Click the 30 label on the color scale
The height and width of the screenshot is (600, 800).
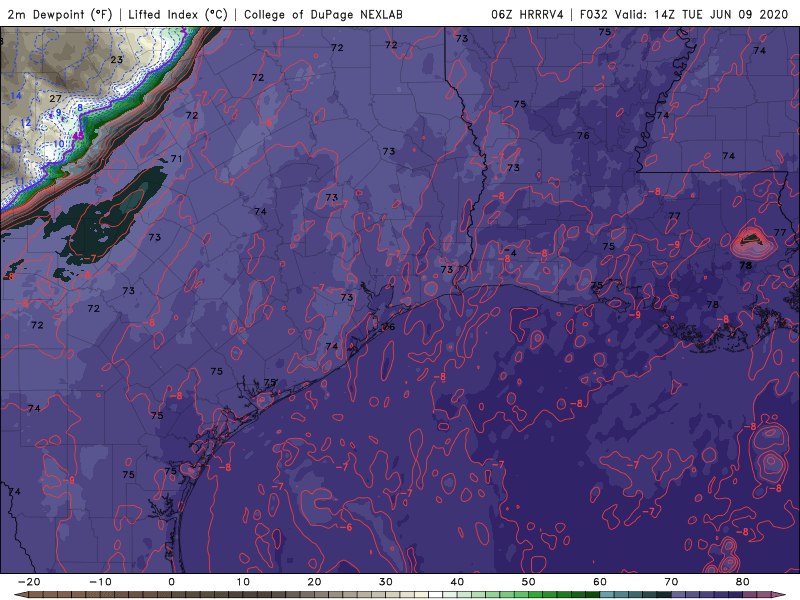tap(386, 582)
